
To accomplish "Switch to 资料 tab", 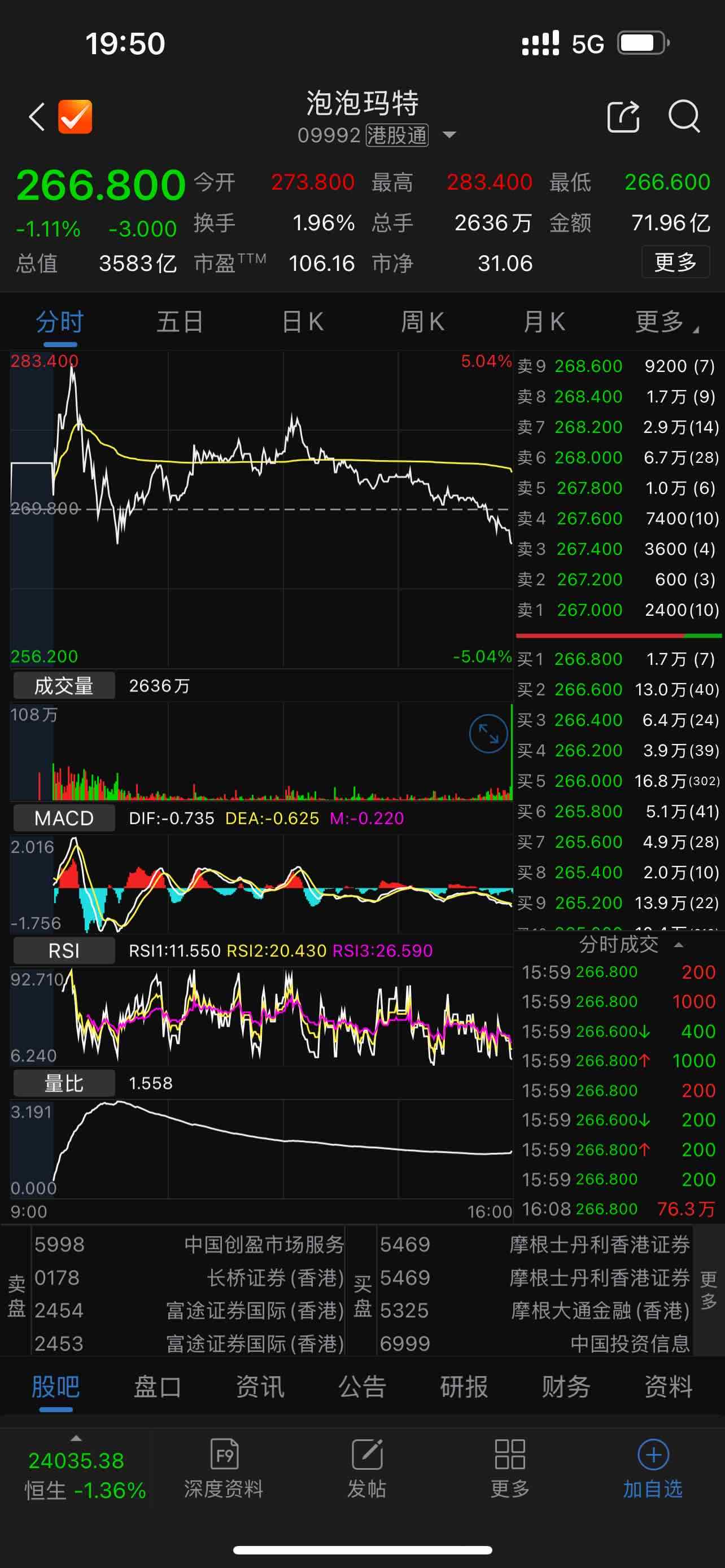I will (x=669, y=1387).
